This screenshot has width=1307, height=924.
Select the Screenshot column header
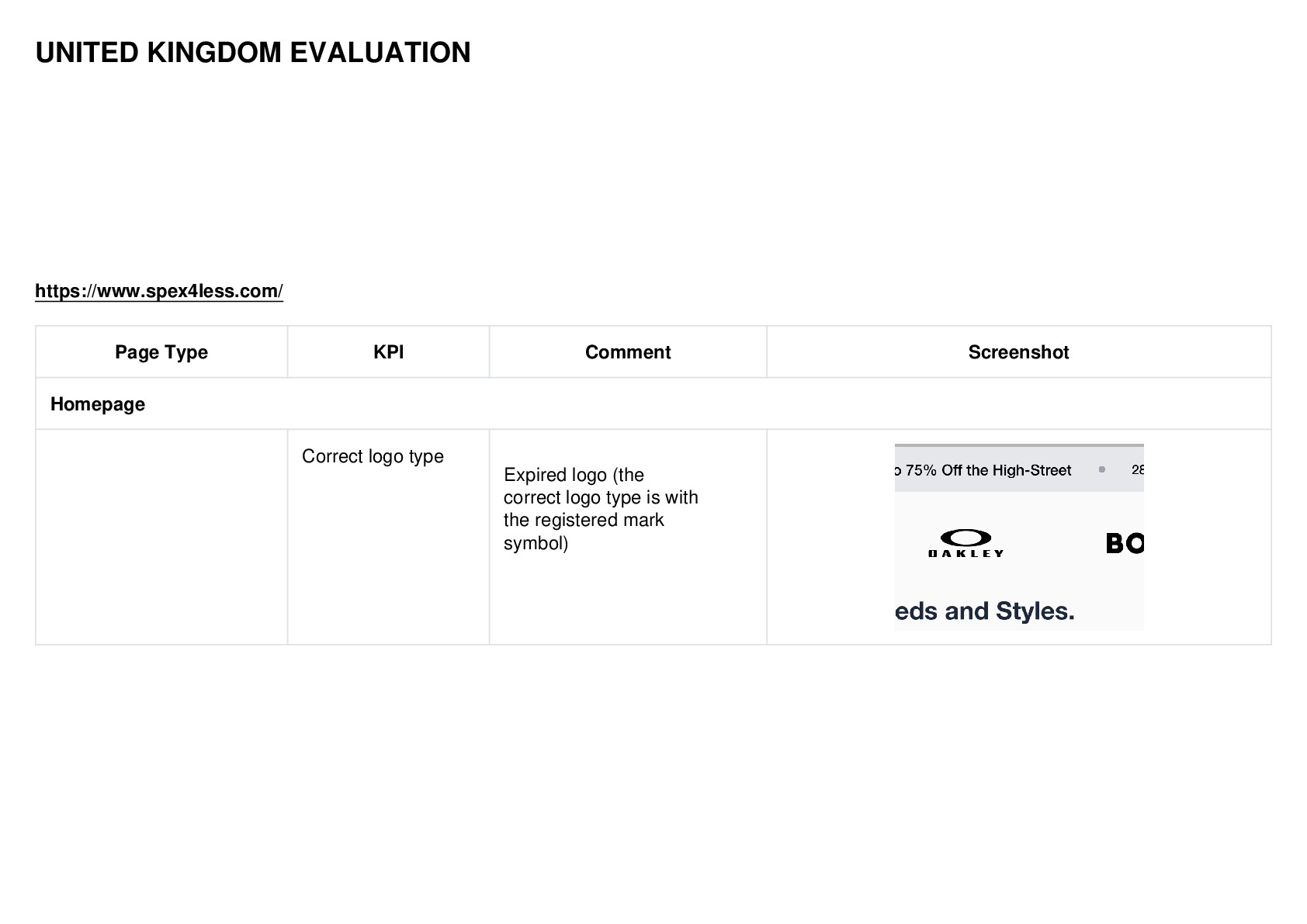coord(1018,352)
